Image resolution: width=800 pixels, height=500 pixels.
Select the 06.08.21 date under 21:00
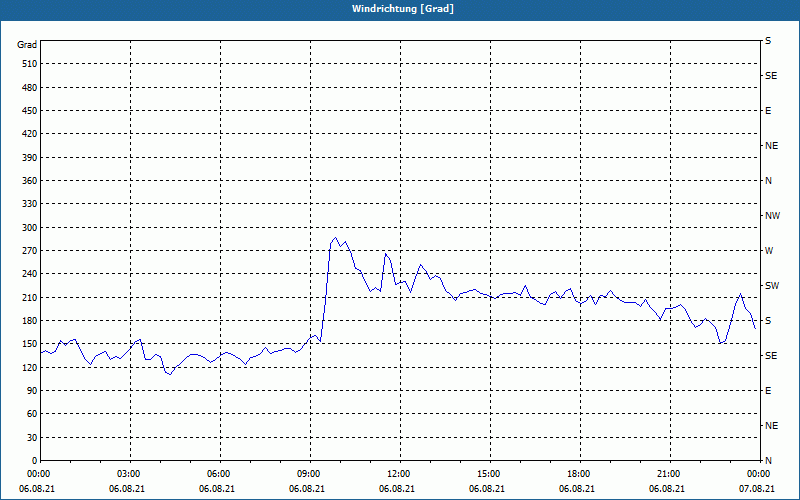(x=667, y=489)
